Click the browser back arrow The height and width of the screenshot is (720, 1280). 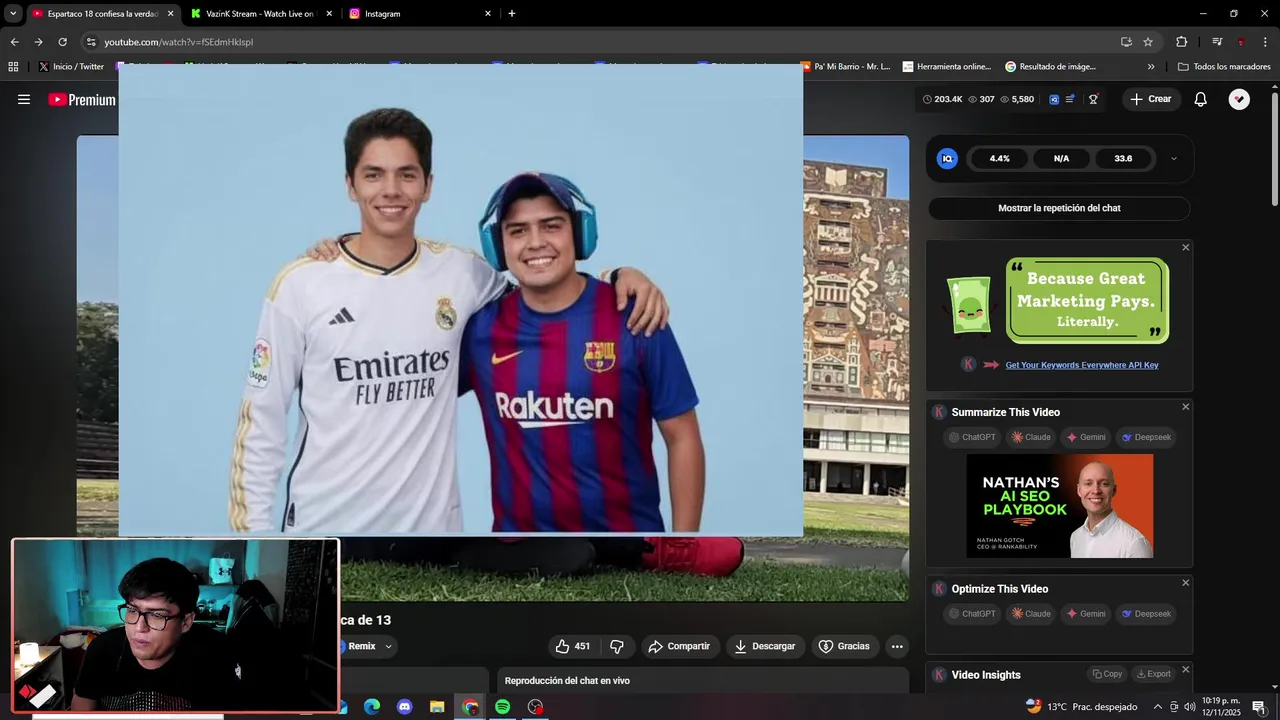pos(14,42)
